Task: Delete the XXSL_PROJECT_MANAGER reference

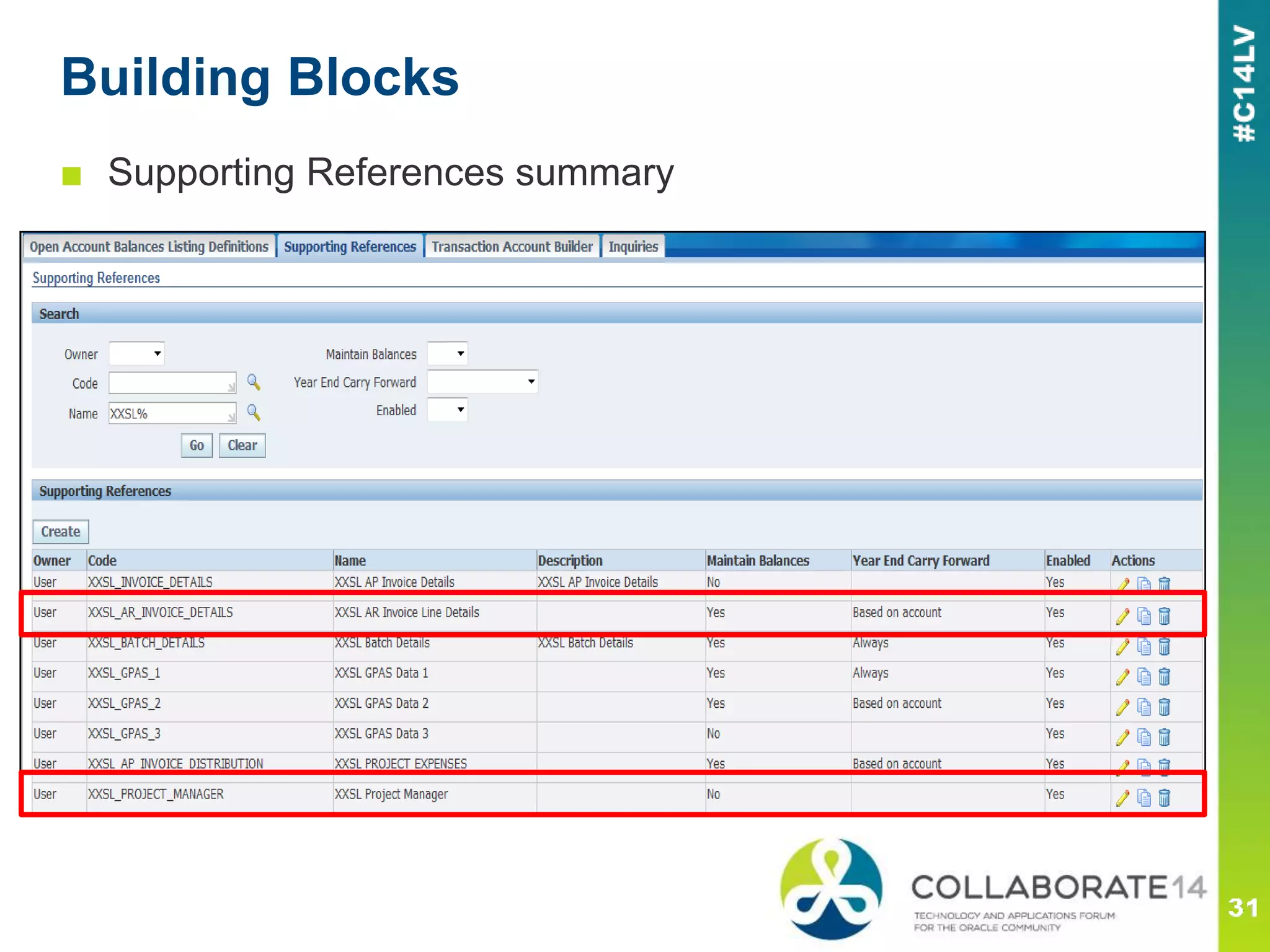Action: click(1165, 798)
